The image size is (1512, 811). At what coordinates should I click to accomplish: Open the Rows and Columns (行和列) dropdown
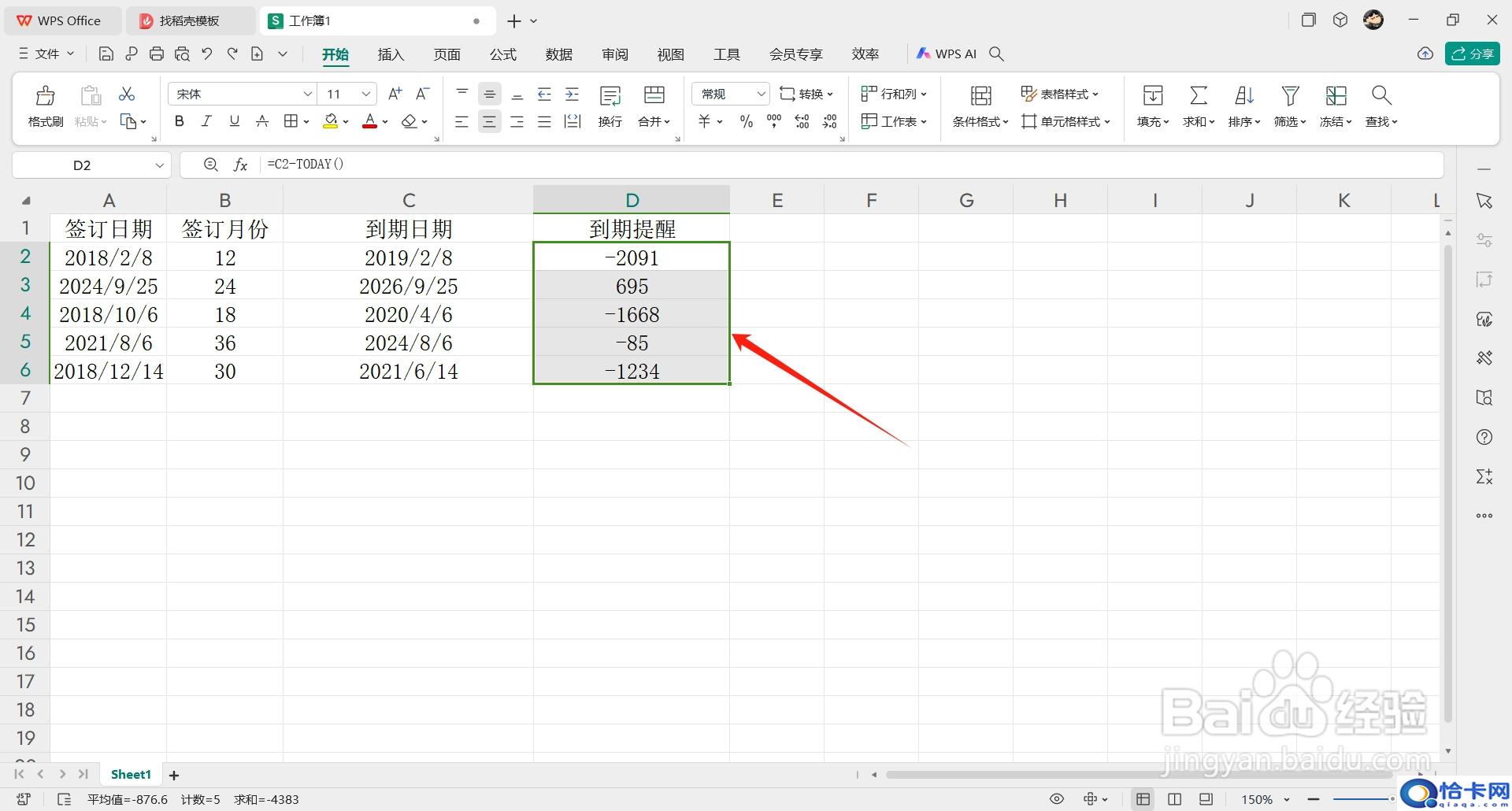pyautogui.click(x=894, y=94)
